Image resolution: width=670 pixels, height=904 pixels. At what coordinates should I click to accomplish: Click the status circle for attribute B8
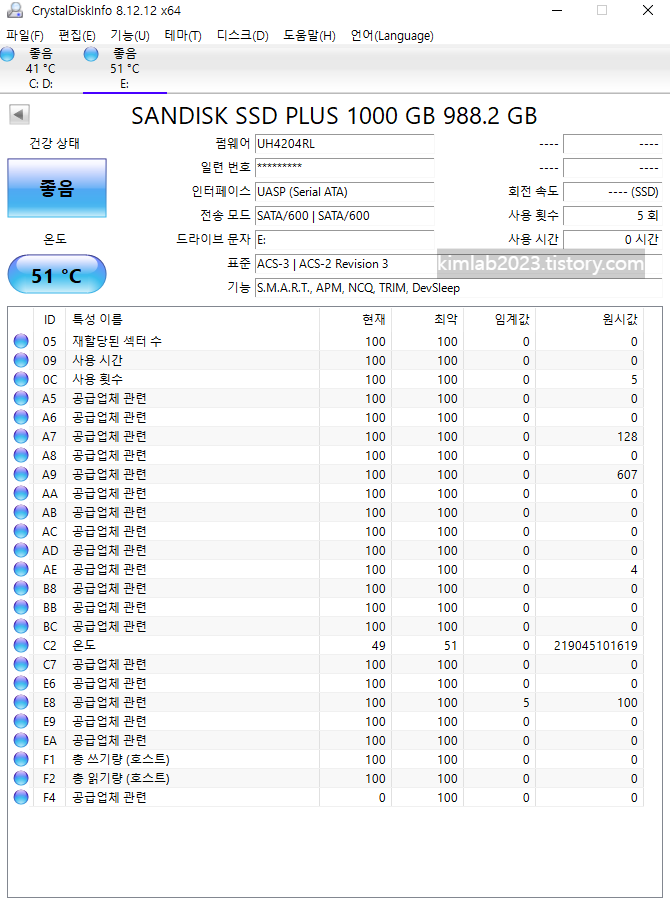click(21, 588)
